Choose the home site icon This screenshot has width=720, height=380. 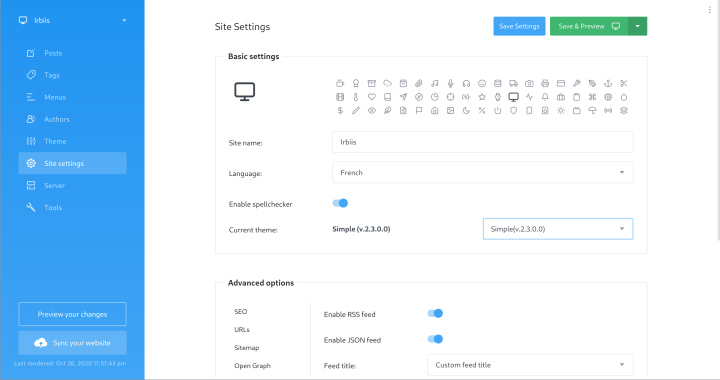point(434,111)
